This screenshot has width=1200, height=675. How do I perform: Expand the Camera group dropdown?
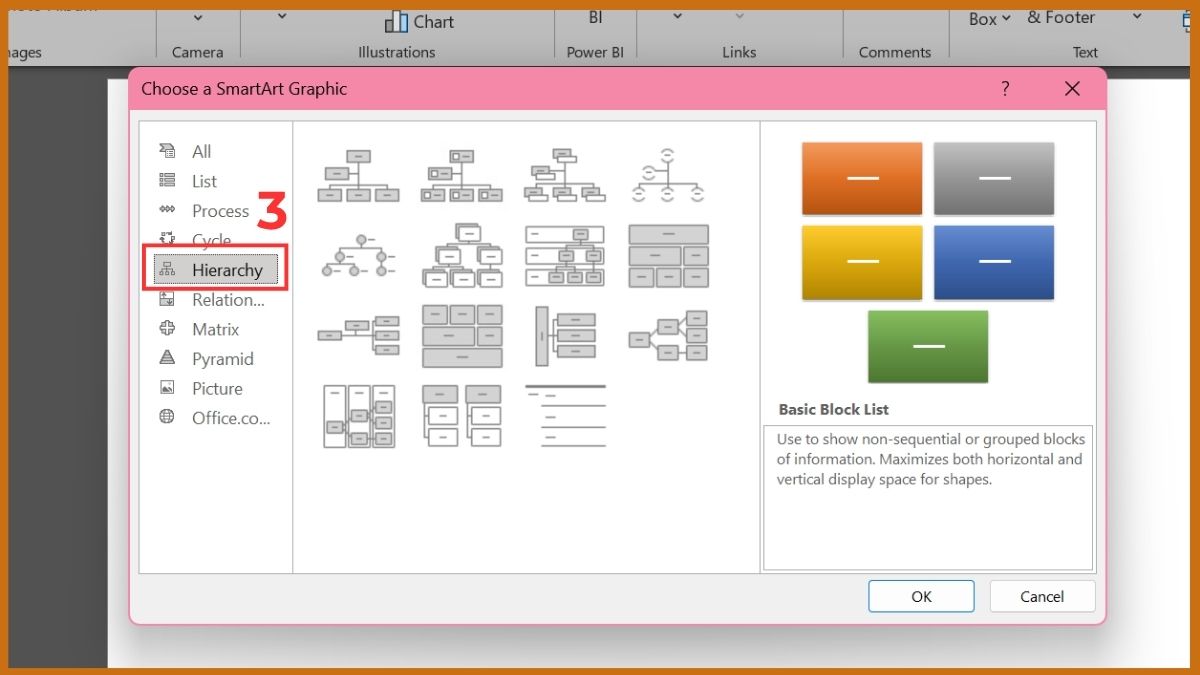pos(197,17)
